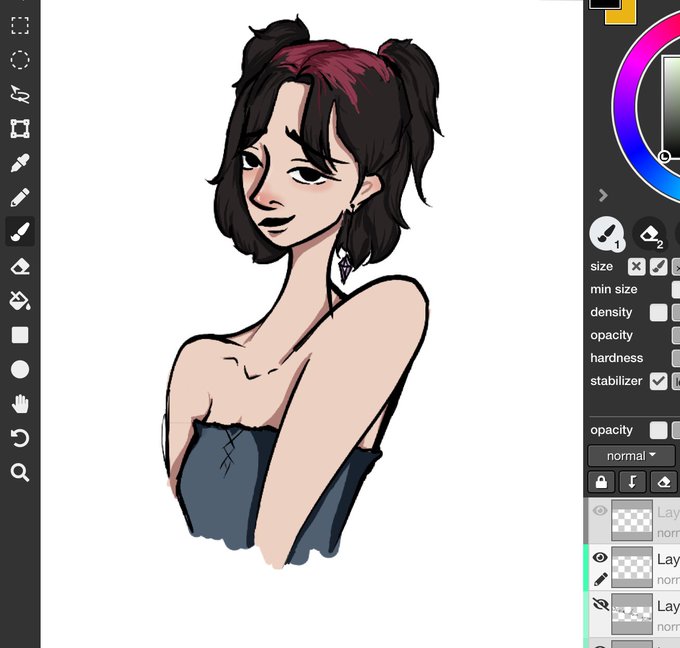Hide the active layer using its eye icon
Image resolution: width=680 pixels, height=648 pixels.
(x=600, y=557)
